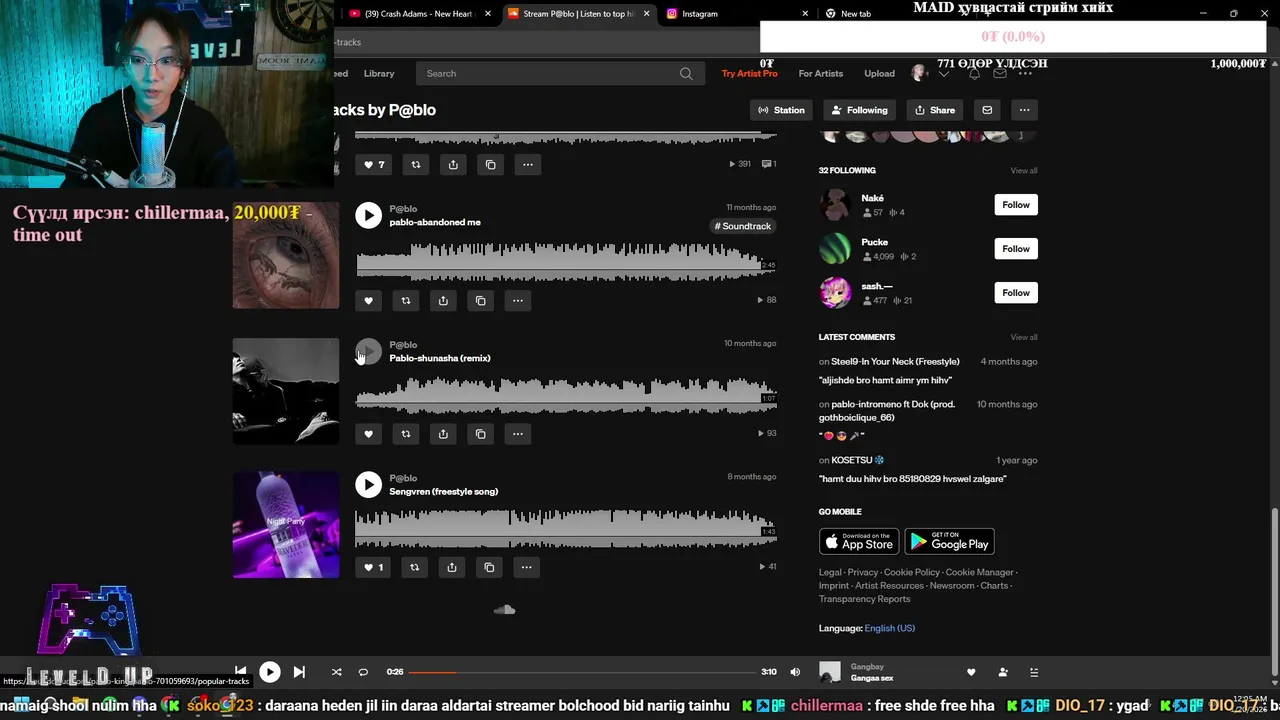The width and height of the screenshot is (1280, 720).
Task: Play the pablo-abandoned me track
Action: click(x=368, y=215)
